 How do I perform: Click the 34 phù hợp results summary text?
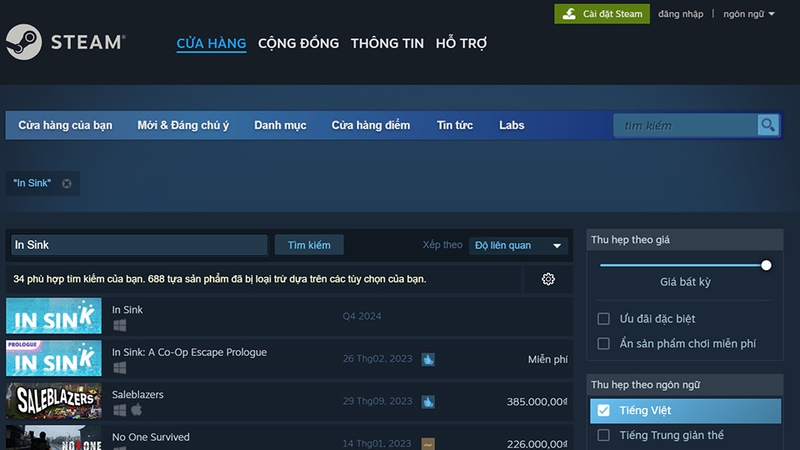(x=220, y=279)
